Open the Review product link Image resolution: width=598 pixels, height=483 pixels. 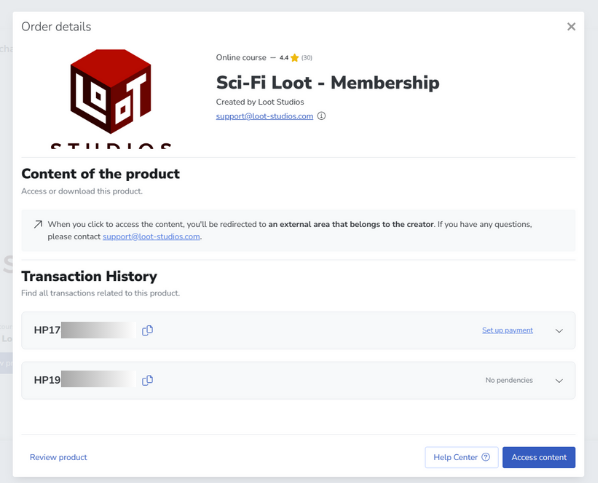[58, 457]
